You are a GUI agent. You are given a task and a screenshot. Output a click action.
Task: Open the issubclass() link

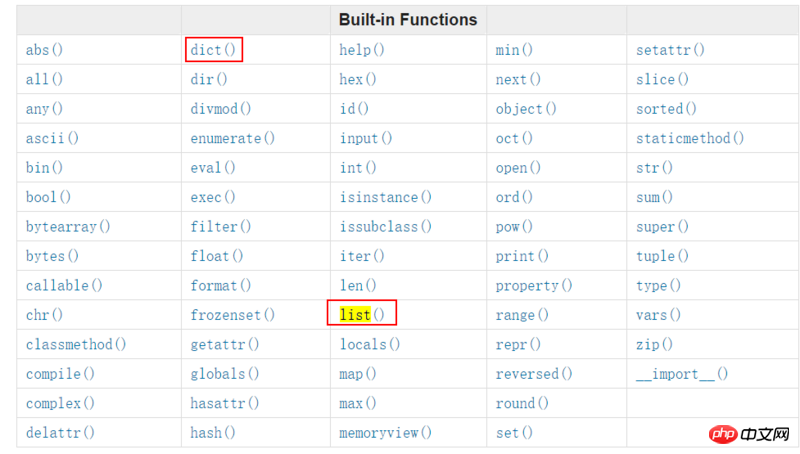point(385,227)
